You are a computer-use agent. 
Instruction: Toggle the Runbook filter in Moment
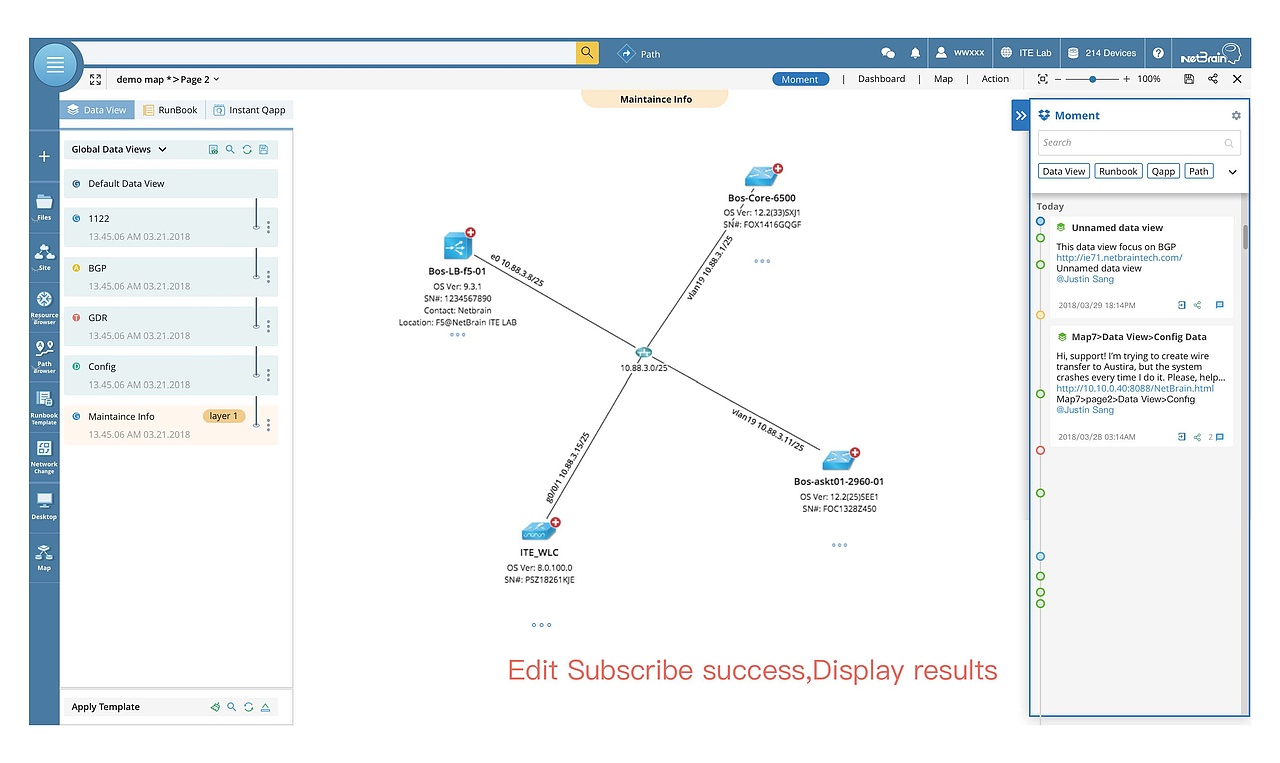point(1118,171)
